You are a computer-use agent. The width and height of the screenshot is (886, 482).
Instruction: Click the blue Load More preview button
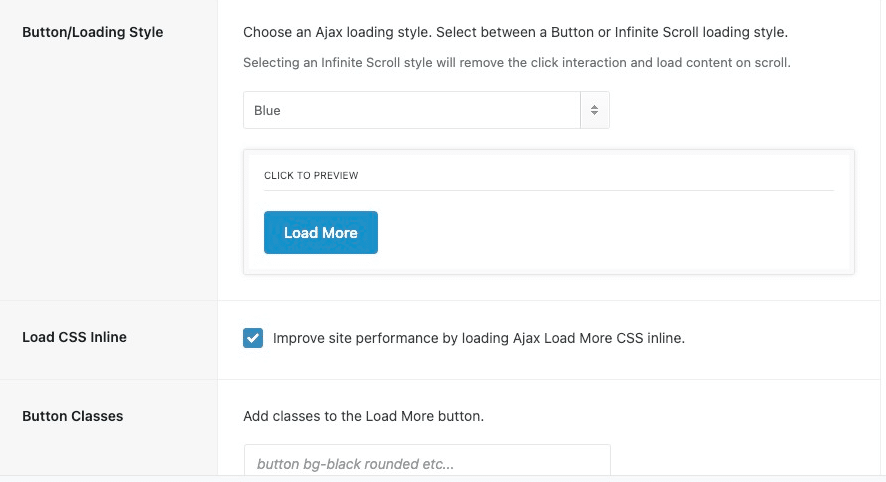click(320, 233)
